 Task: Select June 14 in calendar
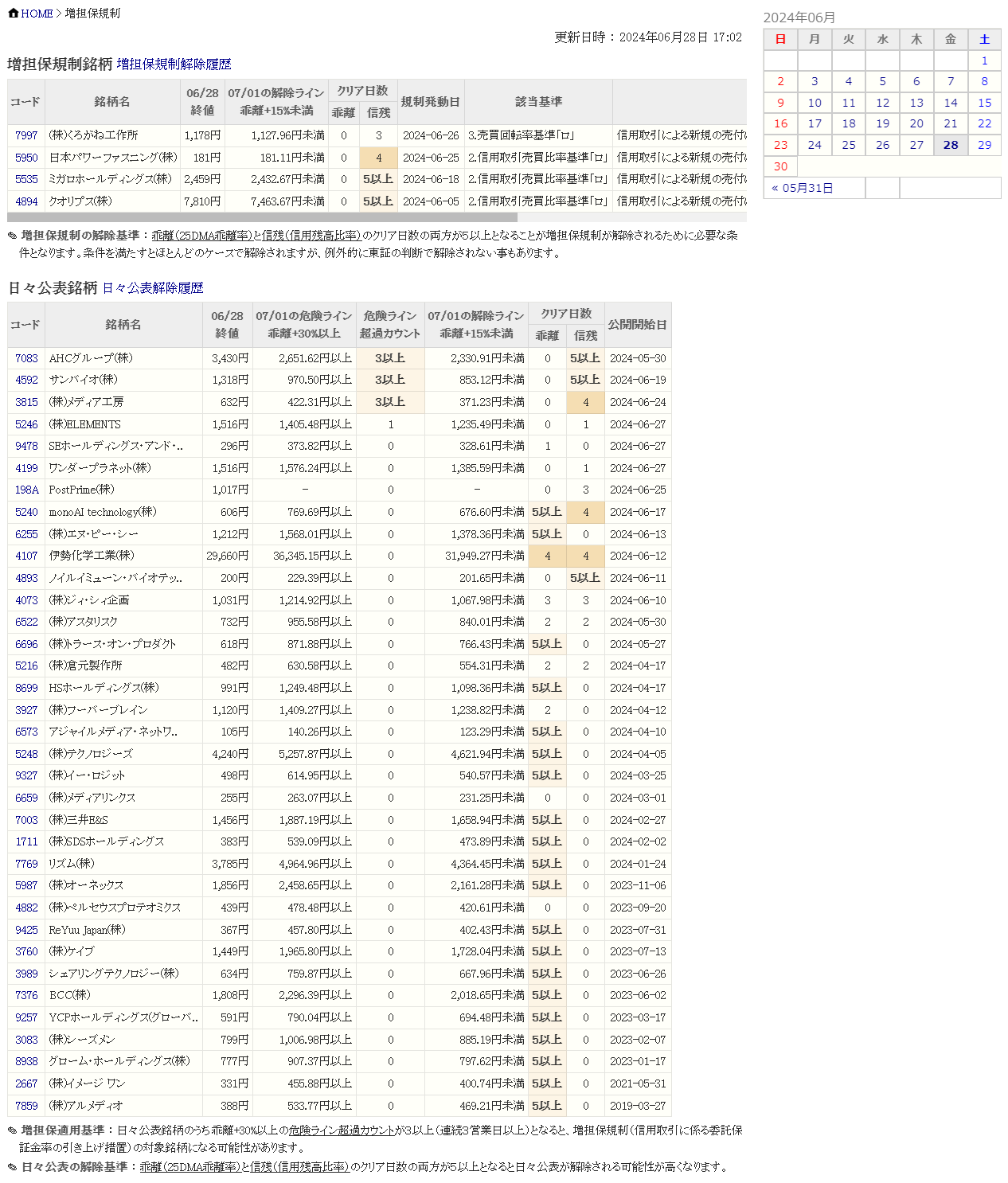[x=951, y=103]
